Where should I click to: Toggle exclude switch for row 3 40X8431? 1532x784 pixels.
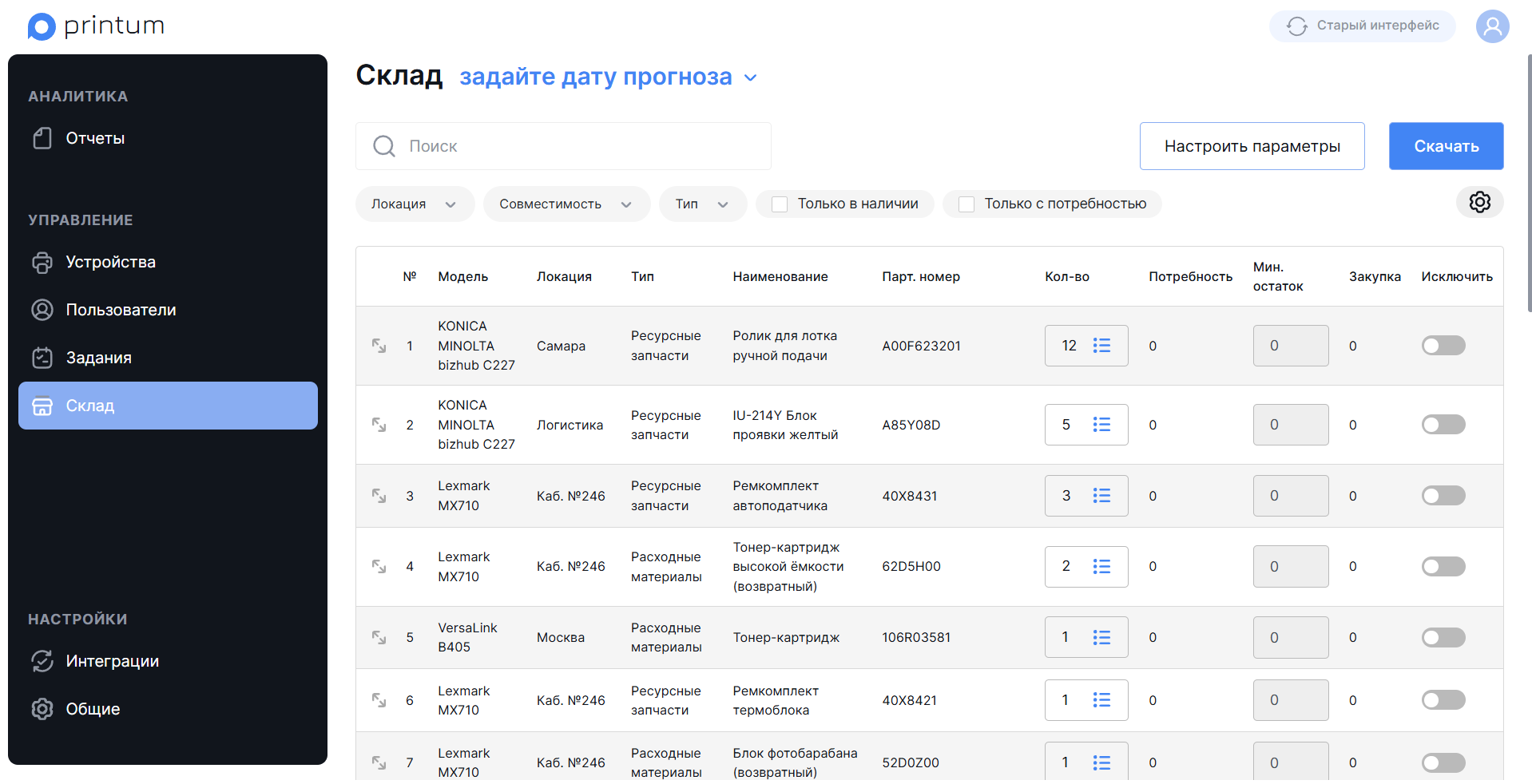(1443, 496)
